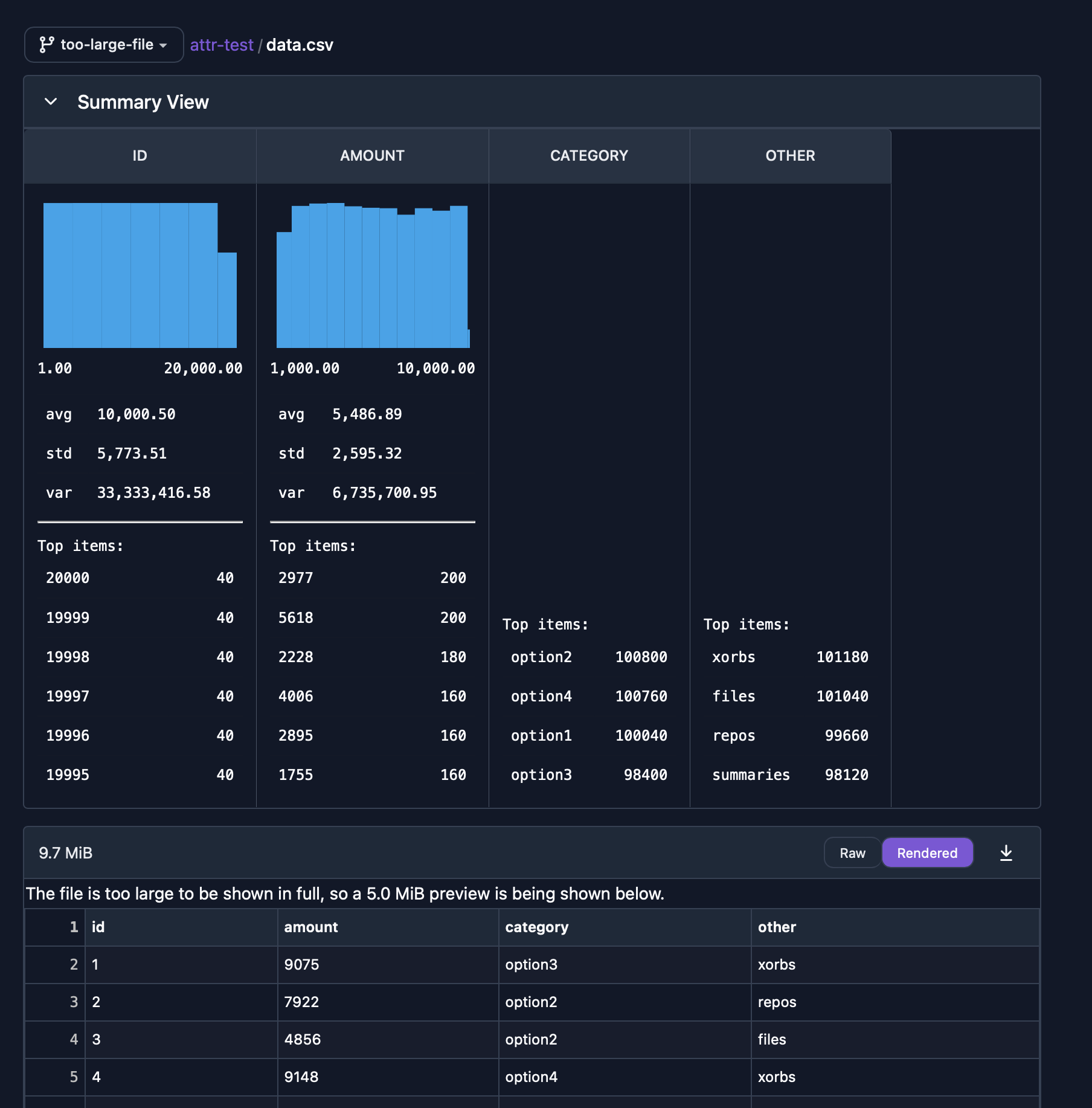Screen dimensions: 1092x1108
Task: Click the AMOUNT distribution histogram
Action: coord(372,275)
